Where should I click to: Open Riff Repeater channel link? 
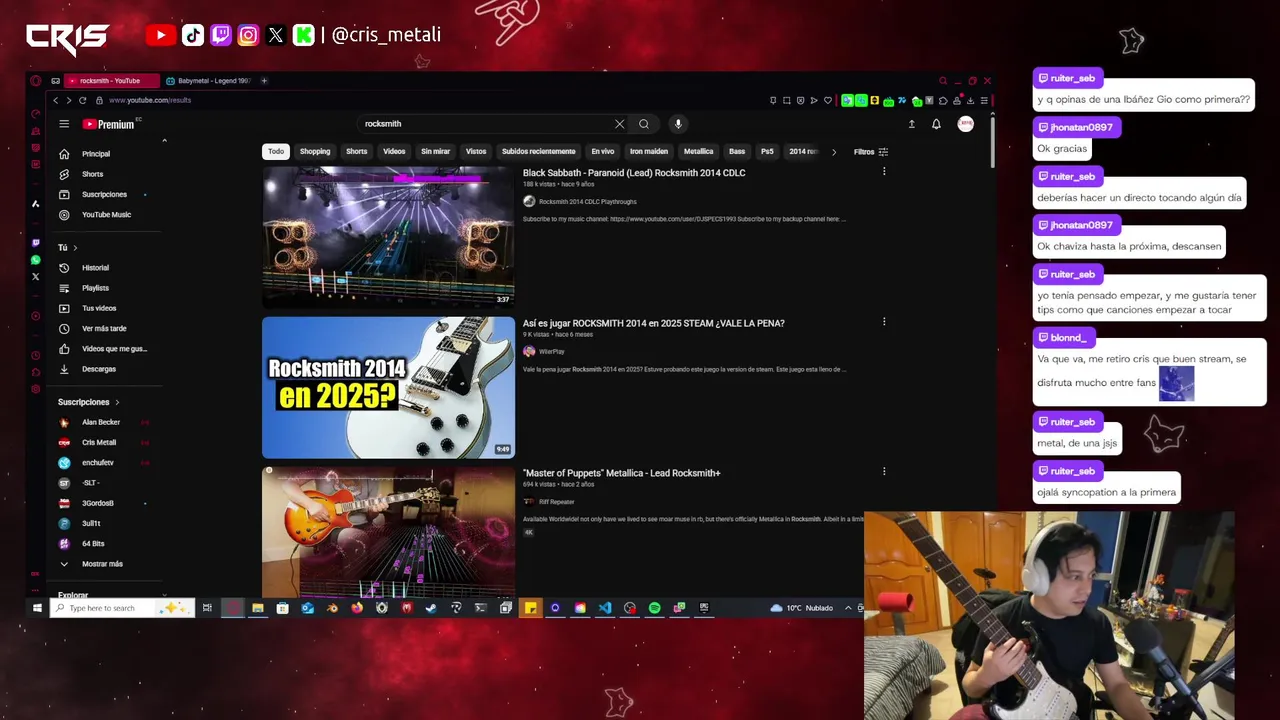click(x=556, y=502)
